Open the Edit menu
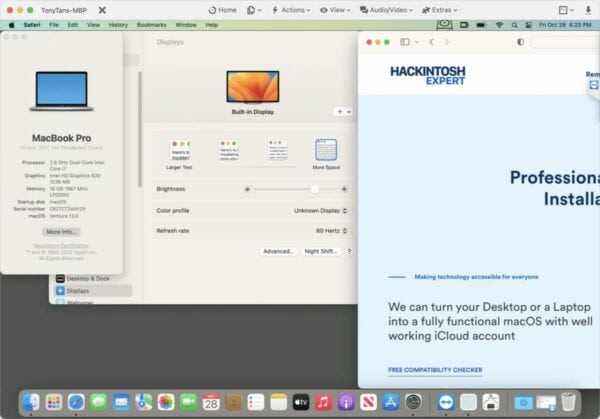The height and width of the screenshot is (419, 600). 73,25
